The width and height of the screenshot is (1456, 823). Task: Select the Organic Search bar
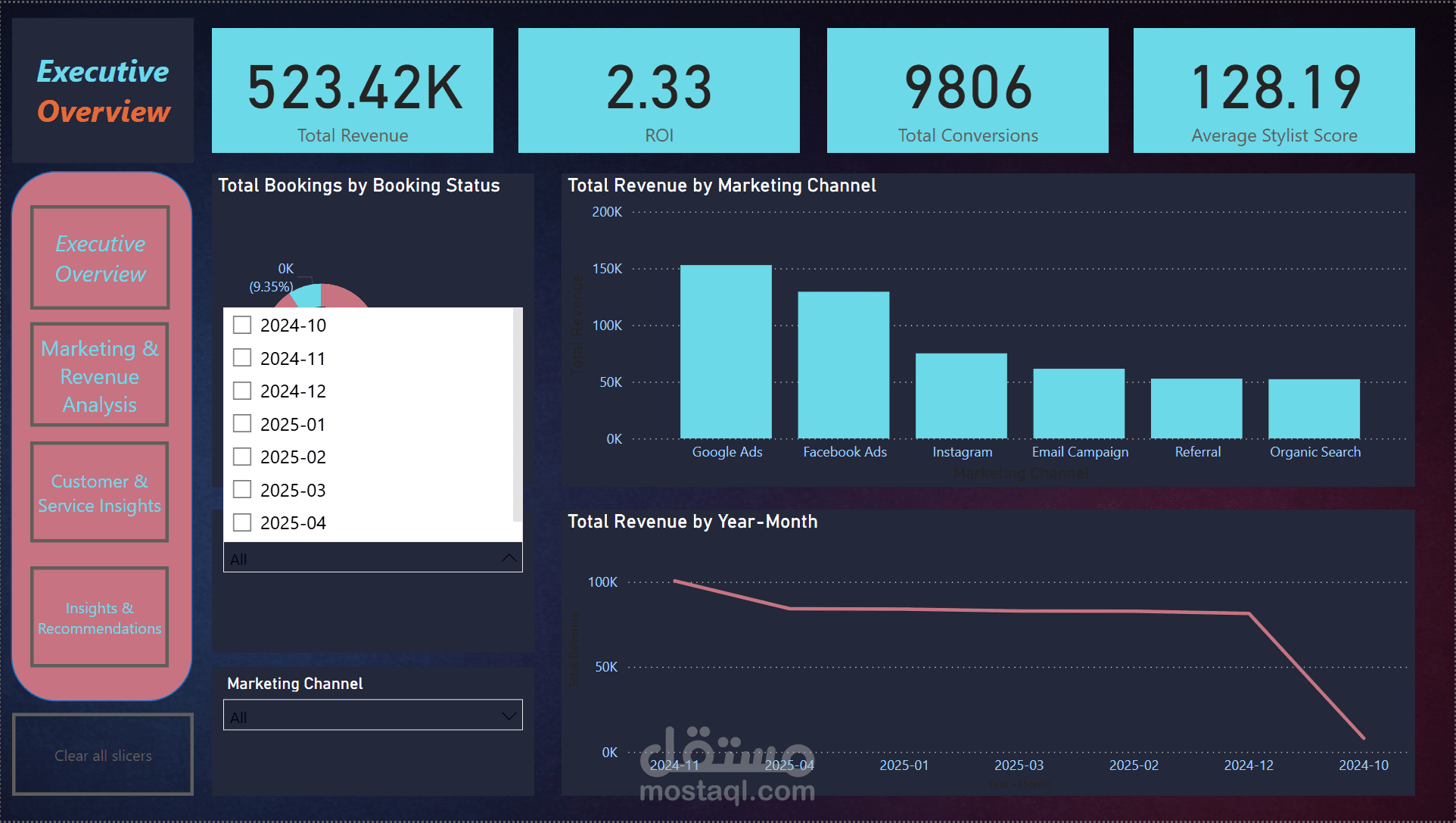click(x=1314, y=409)
